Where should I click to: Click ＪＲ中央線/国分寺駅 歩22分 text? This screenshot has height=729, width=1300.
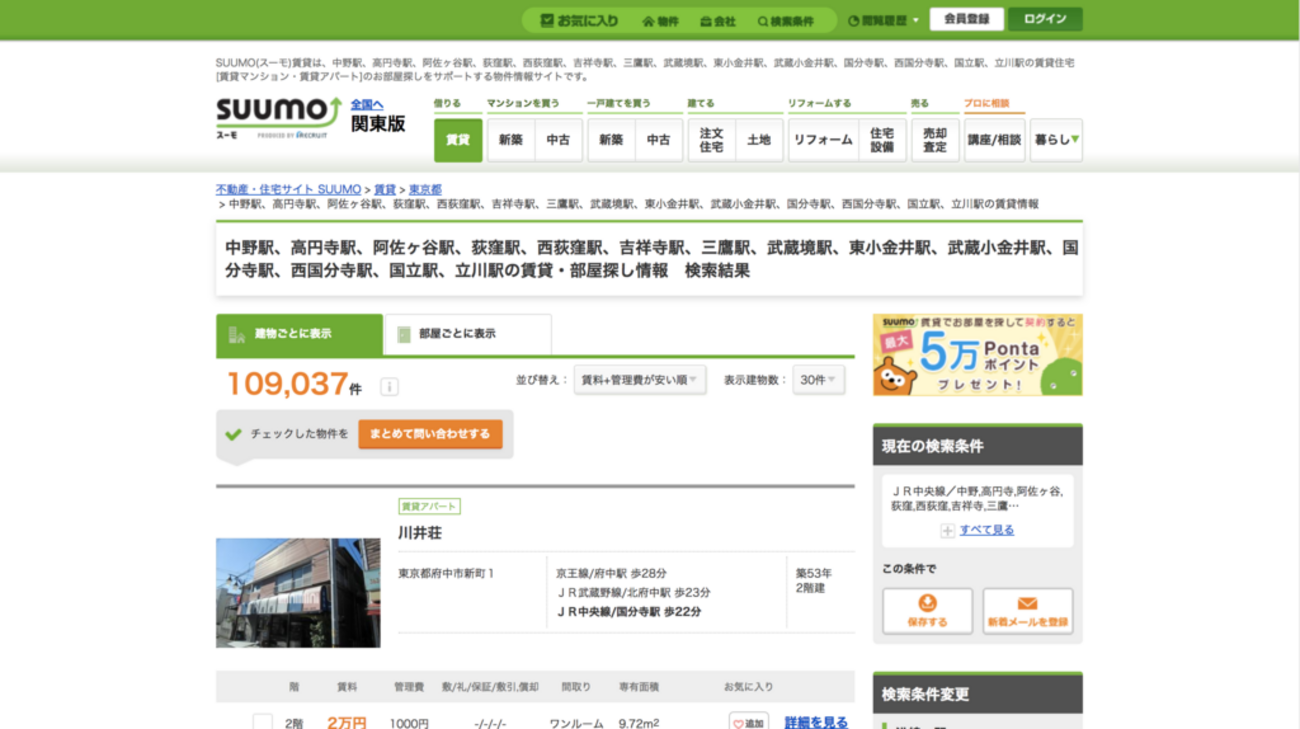click(628, 612)
